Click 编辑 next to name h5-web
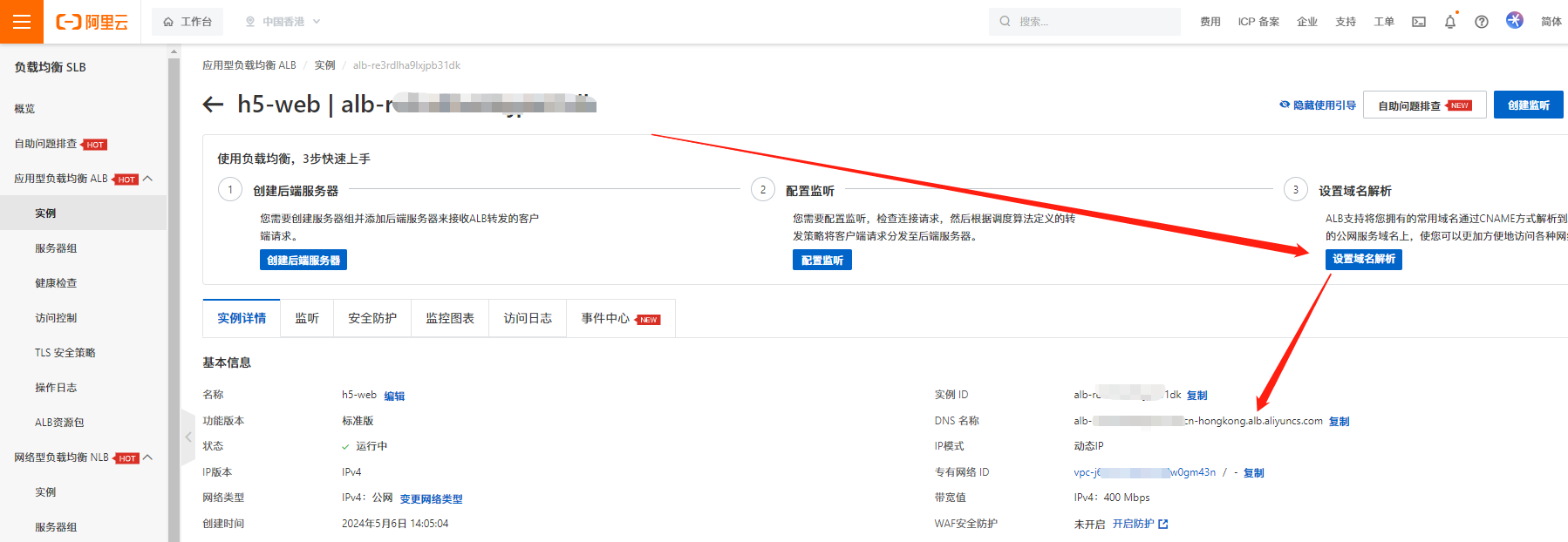Image resolution: width=1568 pixels, height=542 pixels. pyautogui.click(x=394, y=396)
